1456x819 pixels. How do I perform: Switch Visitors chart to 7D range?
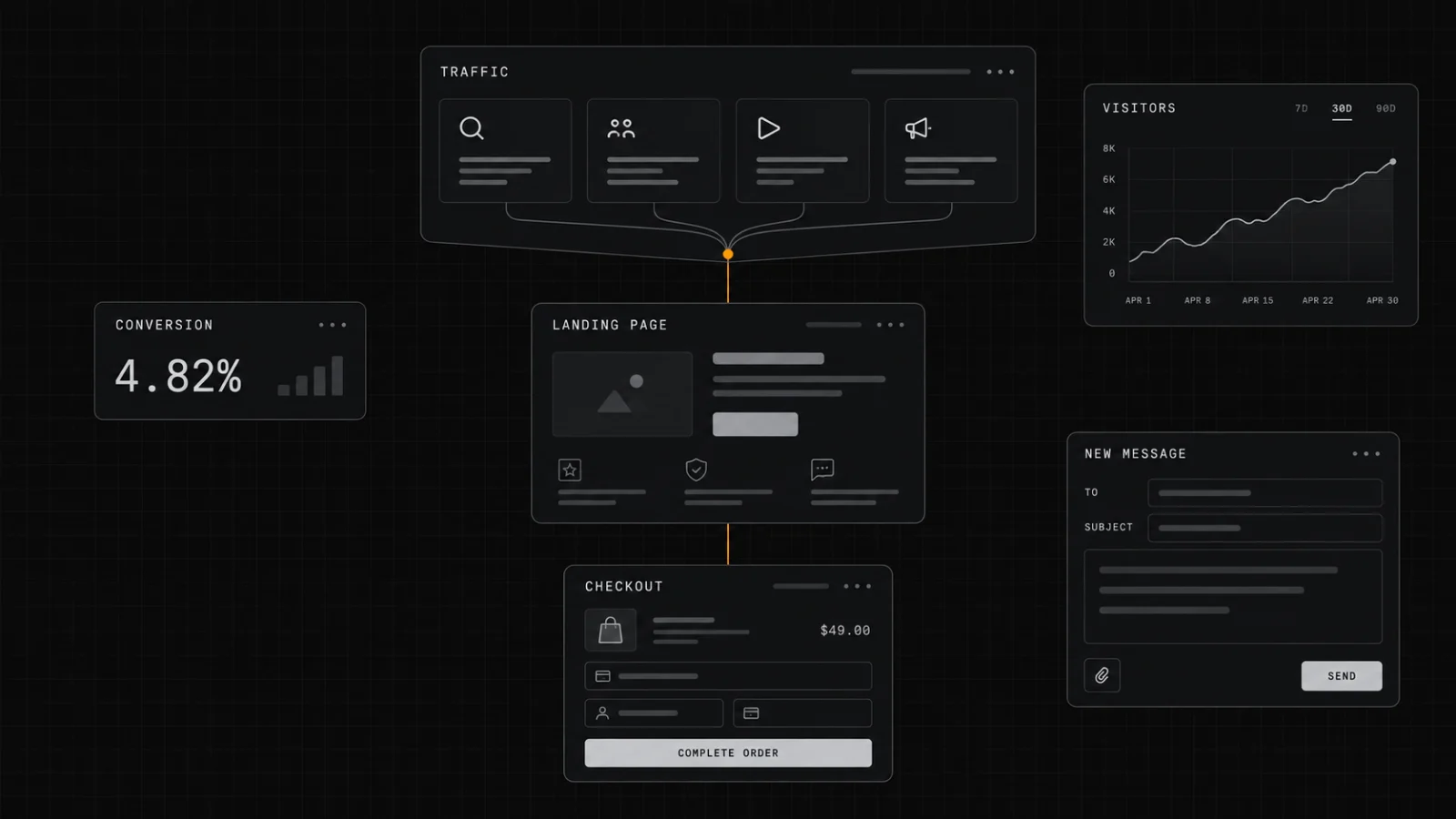1301,108
